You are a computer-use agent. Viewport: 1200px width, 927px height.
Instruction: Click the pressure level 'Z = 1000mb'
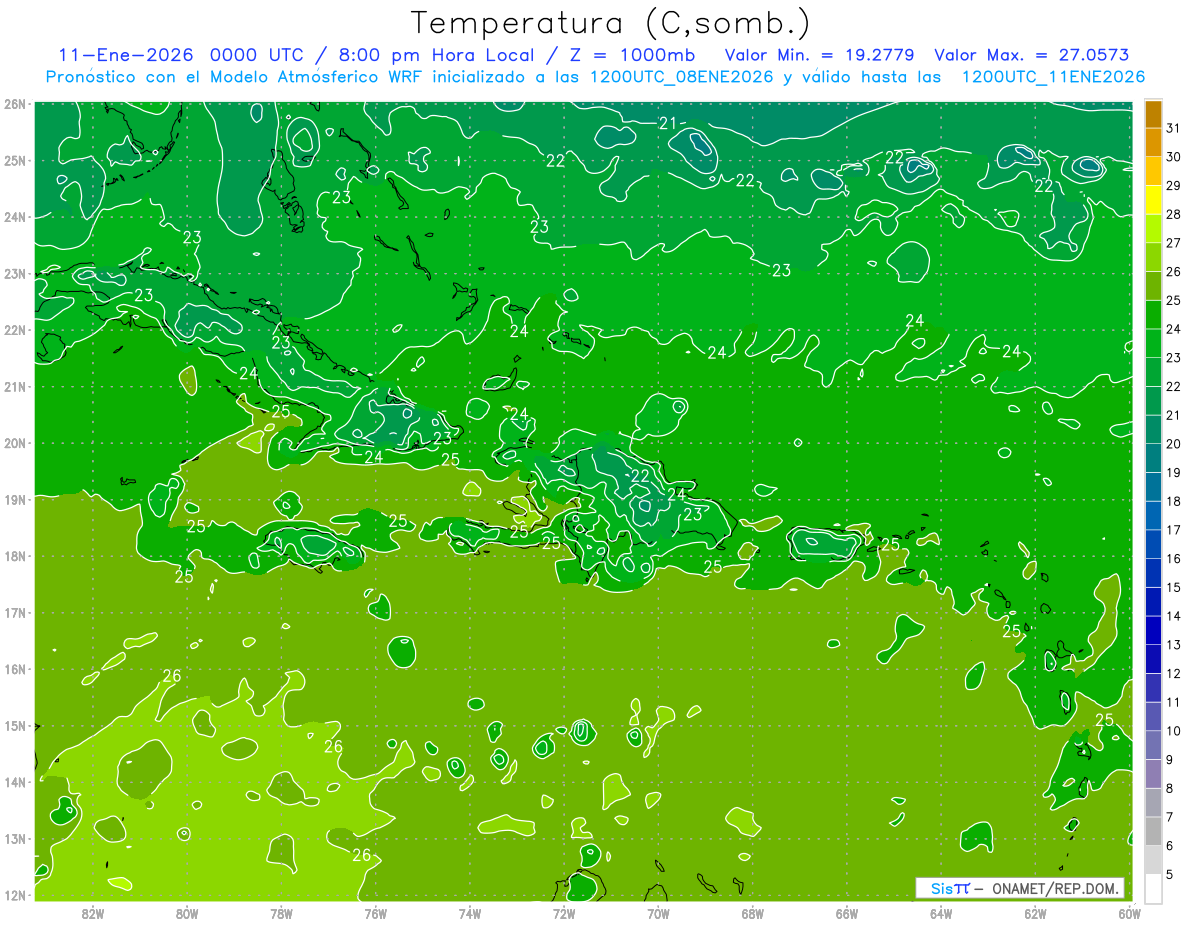[x=632, y=55]
